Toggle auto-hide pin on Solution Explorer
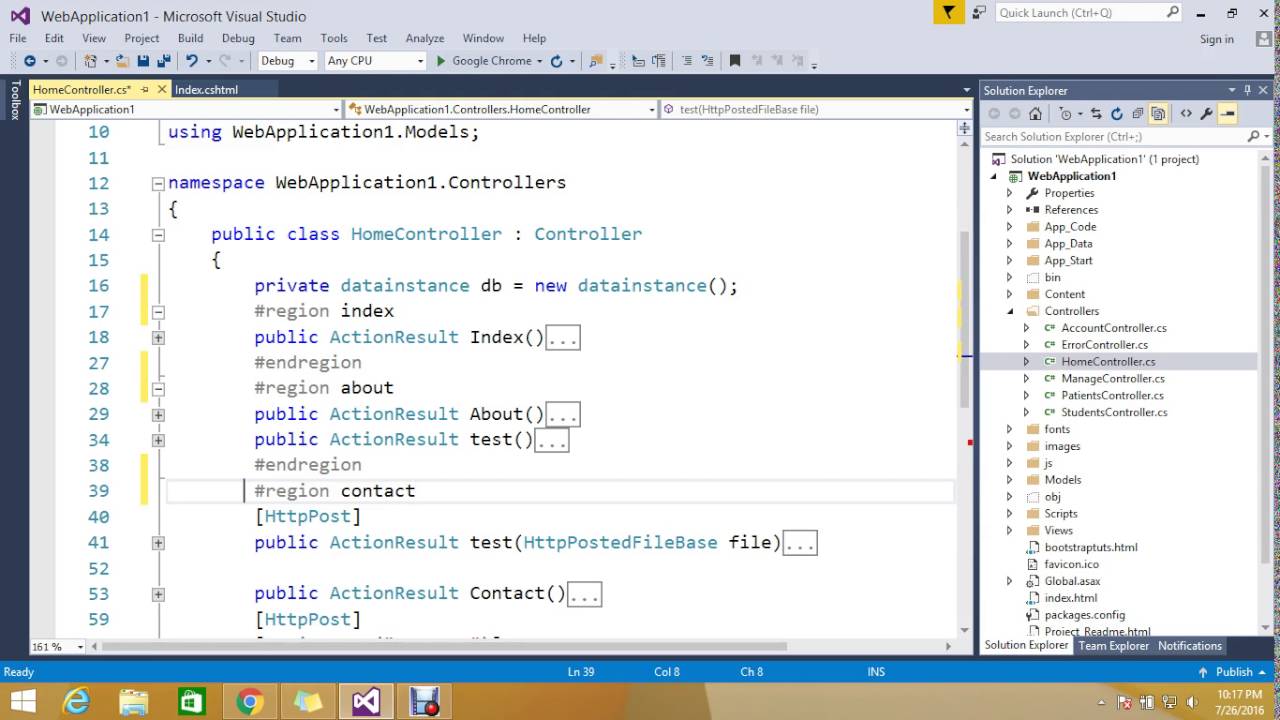 click(x=1247, y=90)
